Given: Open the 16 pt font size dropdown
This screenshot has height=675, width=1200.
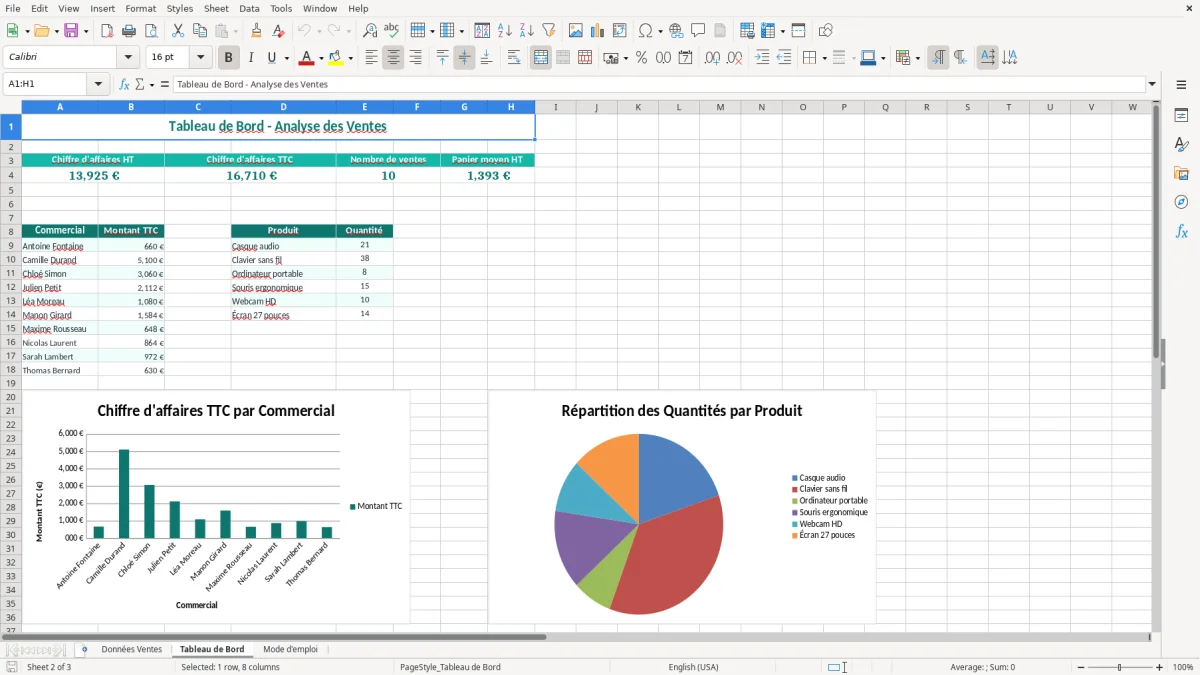Looking at the screenshot, I should click(201, 58).
